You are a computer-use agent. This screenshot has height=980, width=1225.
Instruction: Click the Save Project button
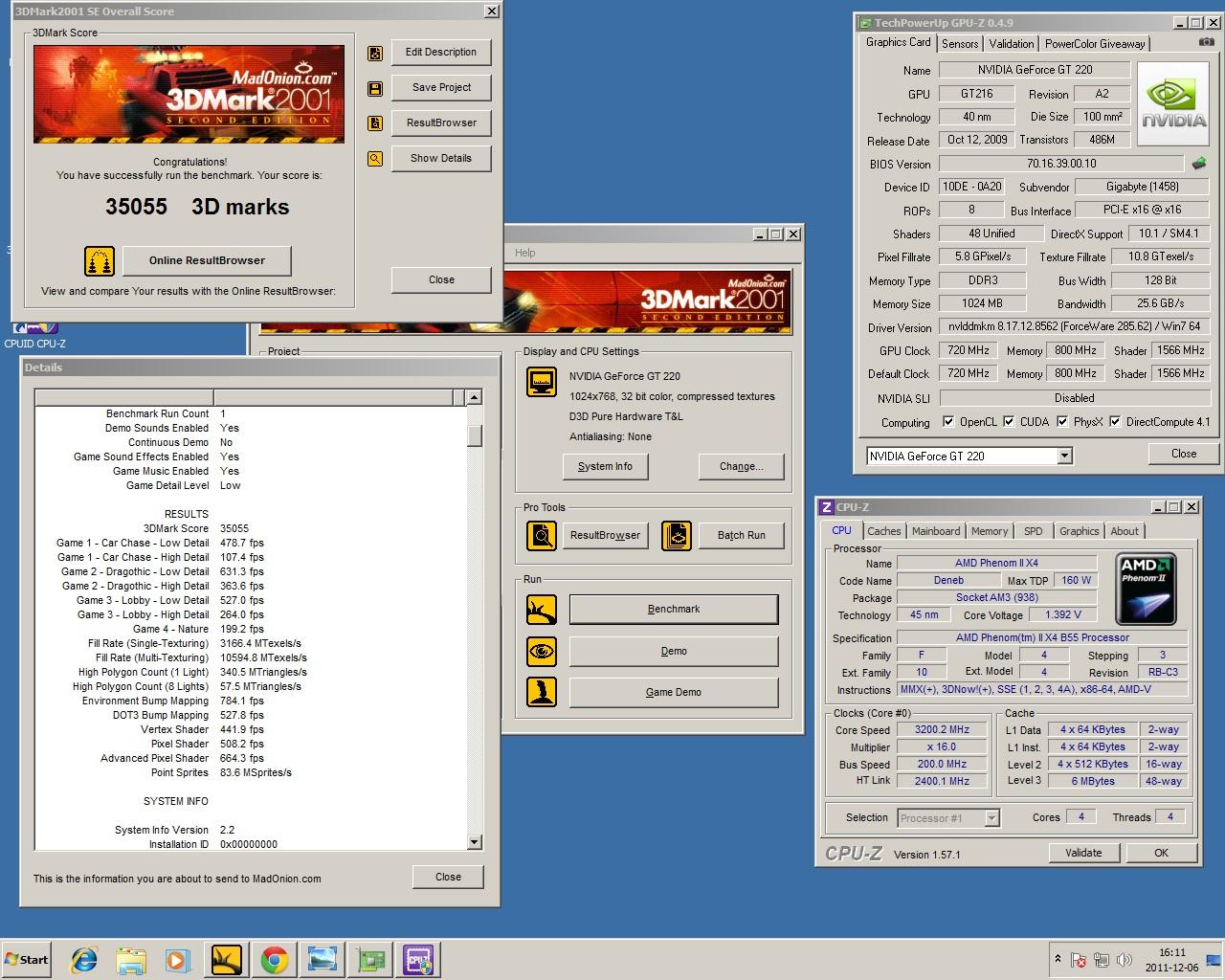(x=441, y=88)
